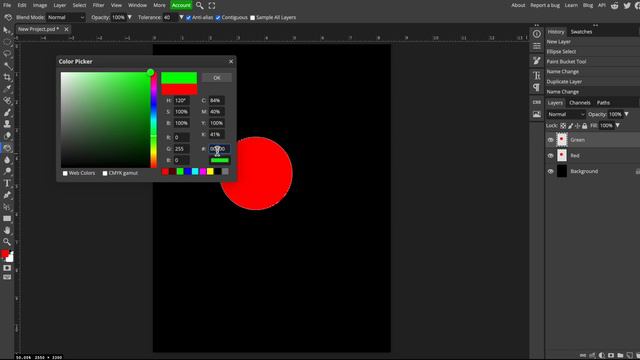Open the Blend Mode dropdown in the options bar
Viewport: 640px width, 360px height.
[66, 18]
